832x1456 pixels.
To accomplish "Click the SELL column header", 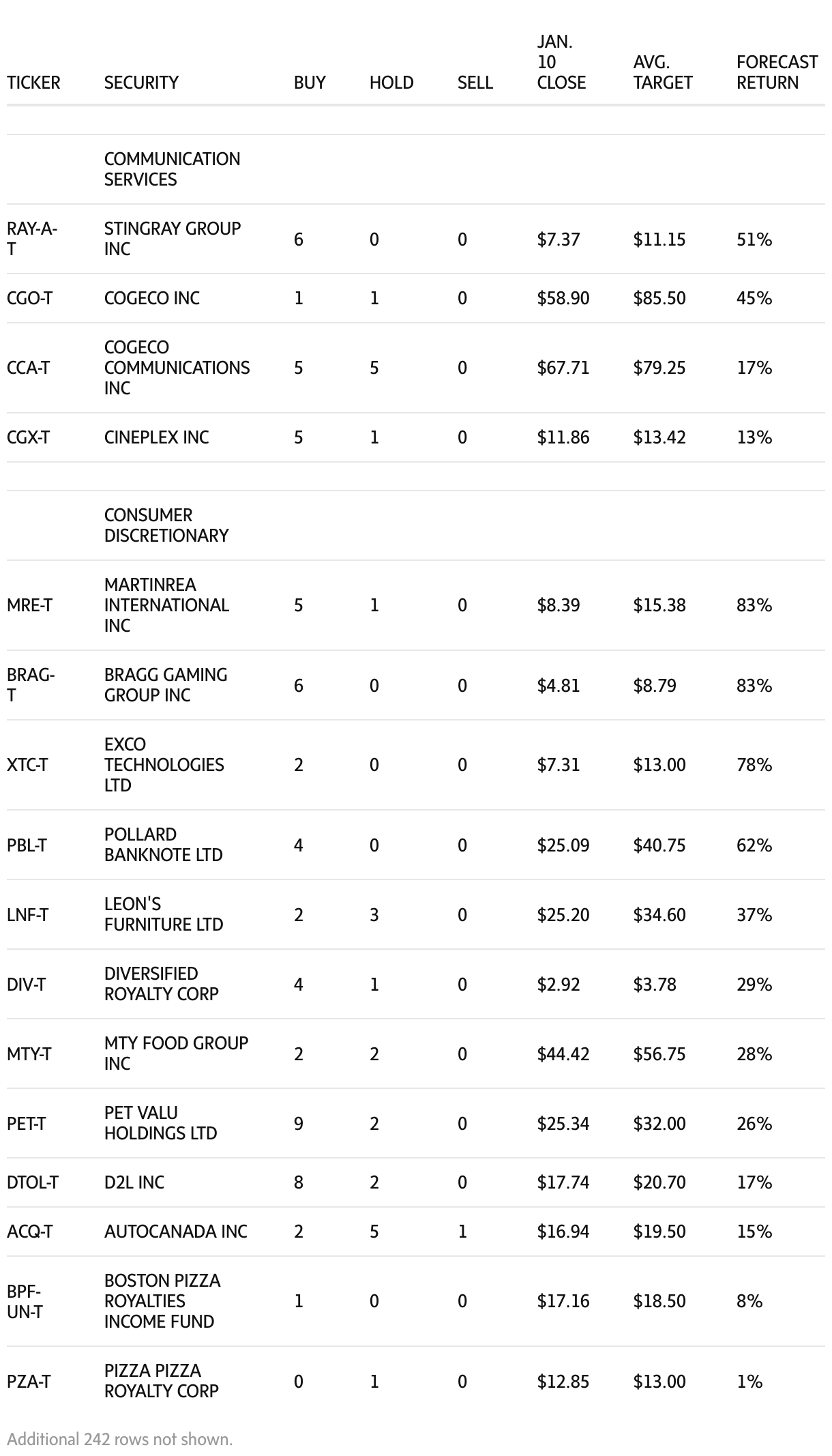I will (475, 83).
